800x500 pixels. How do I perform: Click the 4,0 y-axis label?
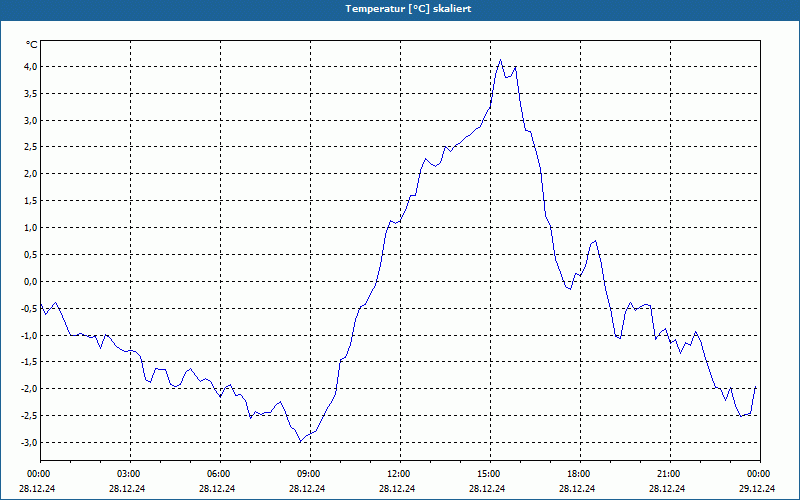[29, 67]
